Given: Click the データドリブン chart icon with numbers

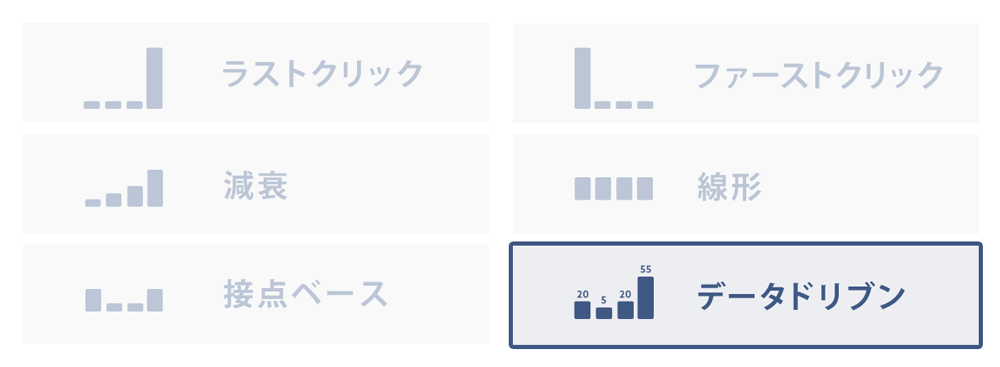Looking at the screenshot, I should point(614,292).
